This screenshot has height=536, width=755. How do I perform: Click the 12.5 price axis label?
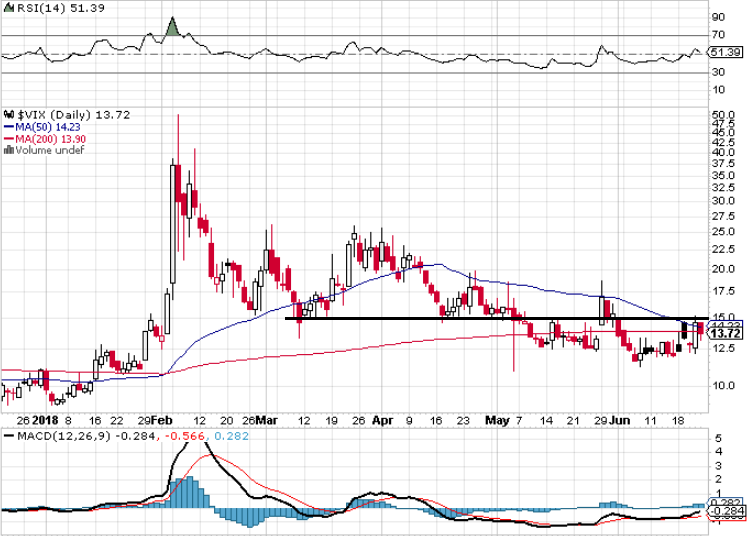click(x=724, y=348)
